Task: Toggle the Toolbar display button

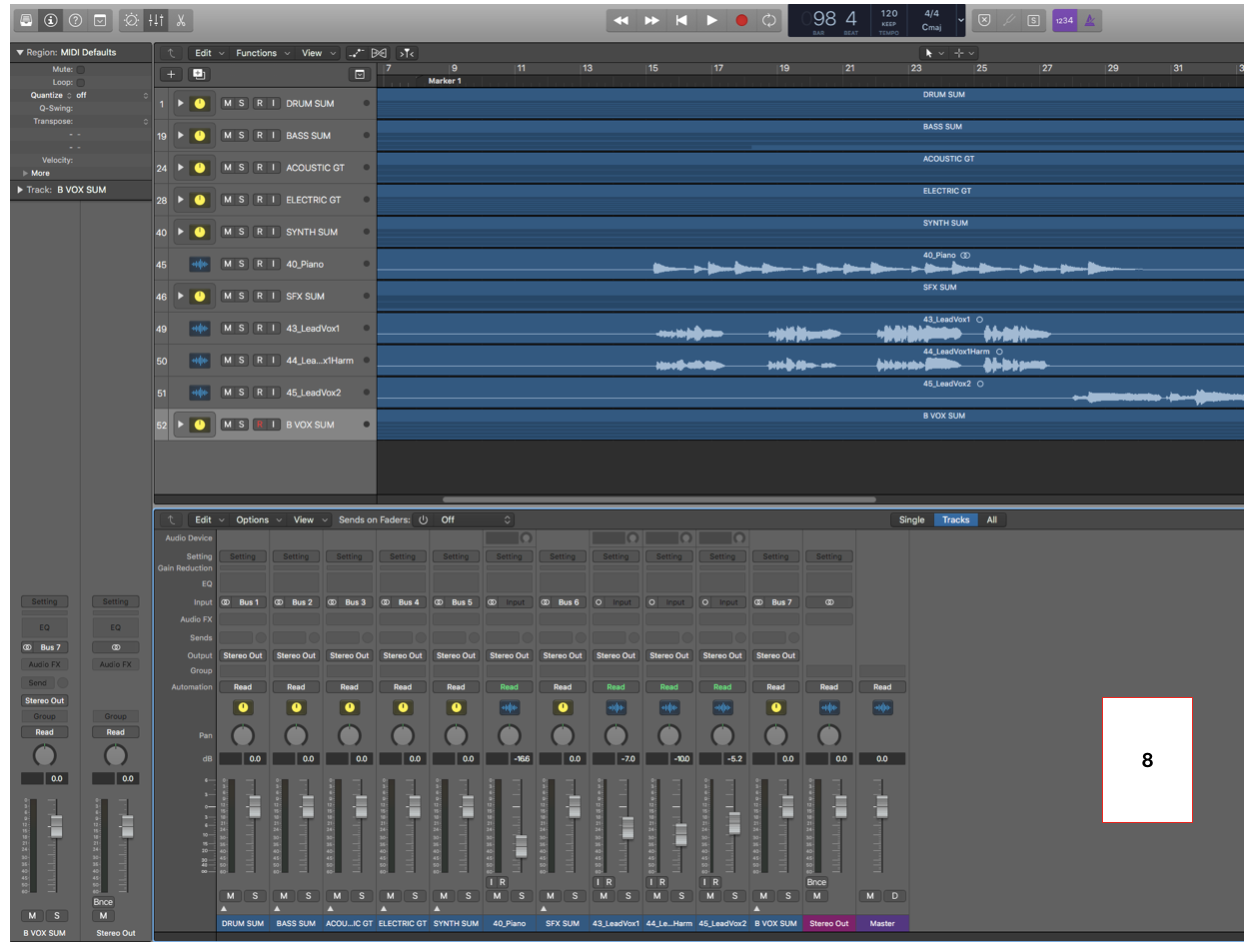Action: (100, 20)
